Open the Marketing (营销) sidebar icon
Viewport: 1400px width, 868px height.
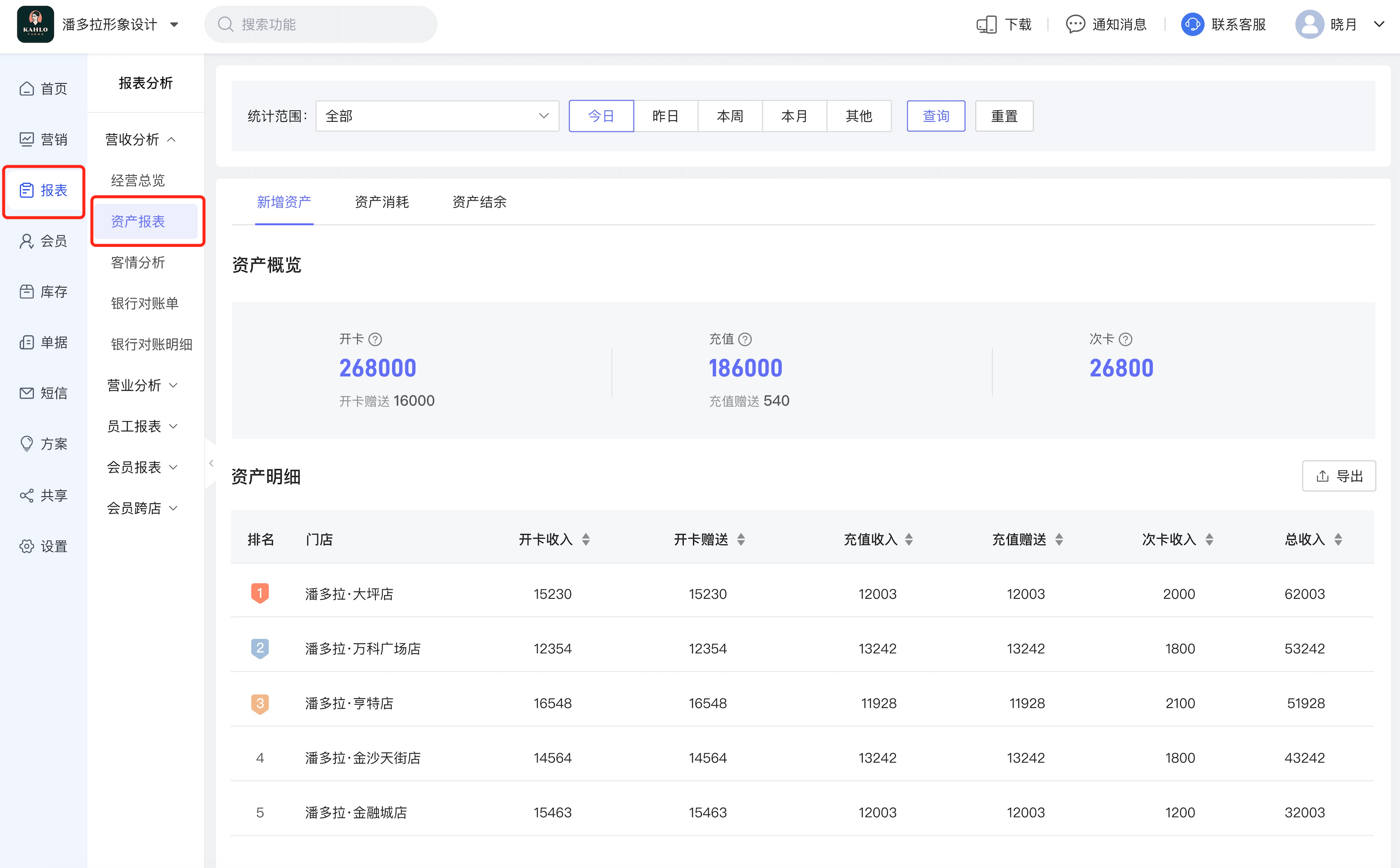[26, 140]
